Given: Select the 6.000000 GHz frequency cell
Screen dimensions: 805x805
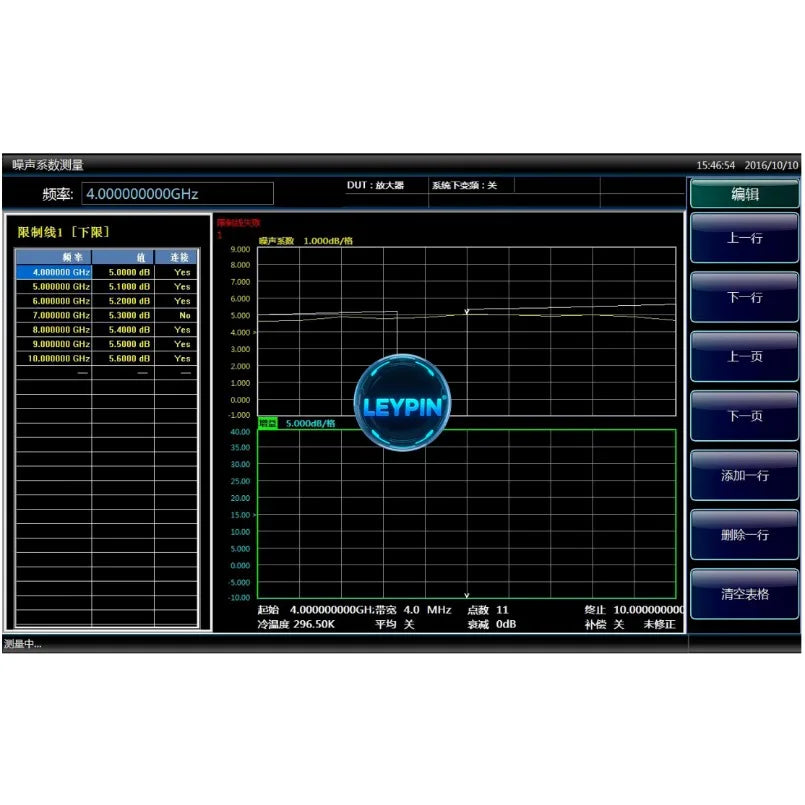Looking at the screenshot, I should point(54,301).
